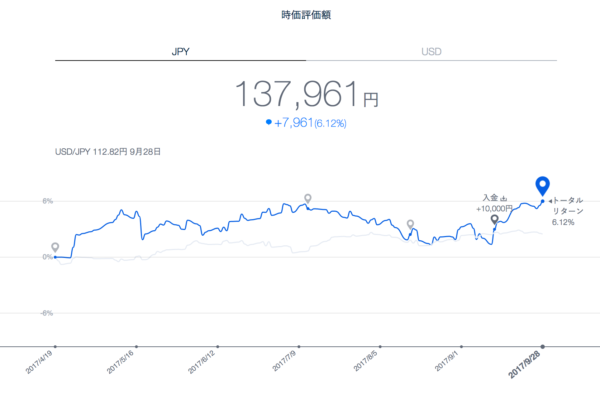Select the 2017/5/16 timeline dot
The width and height of the screenshot is (600, 394).
(x=136, y=347)
